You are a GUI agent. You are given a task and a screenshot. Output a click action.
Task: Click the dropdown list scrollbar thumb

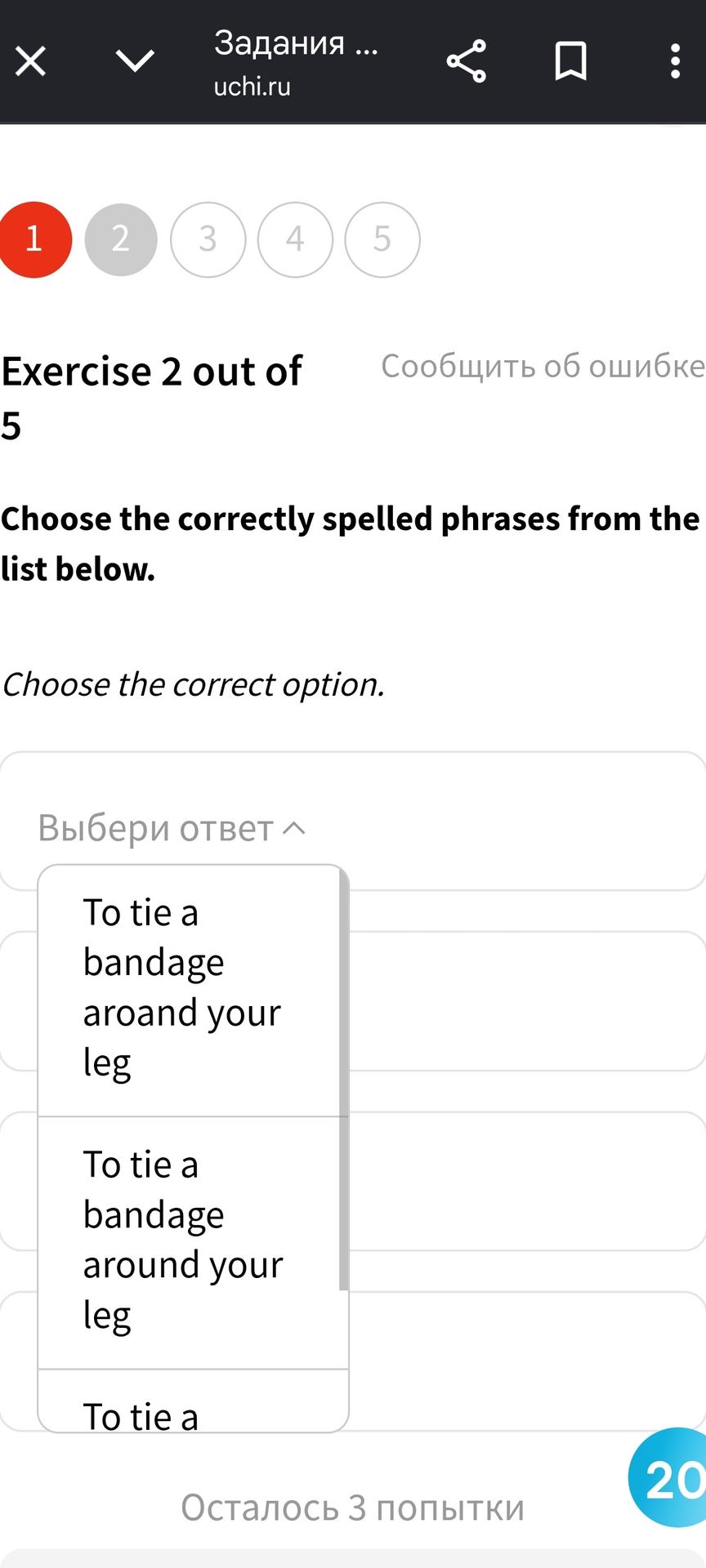[343, 1078]
